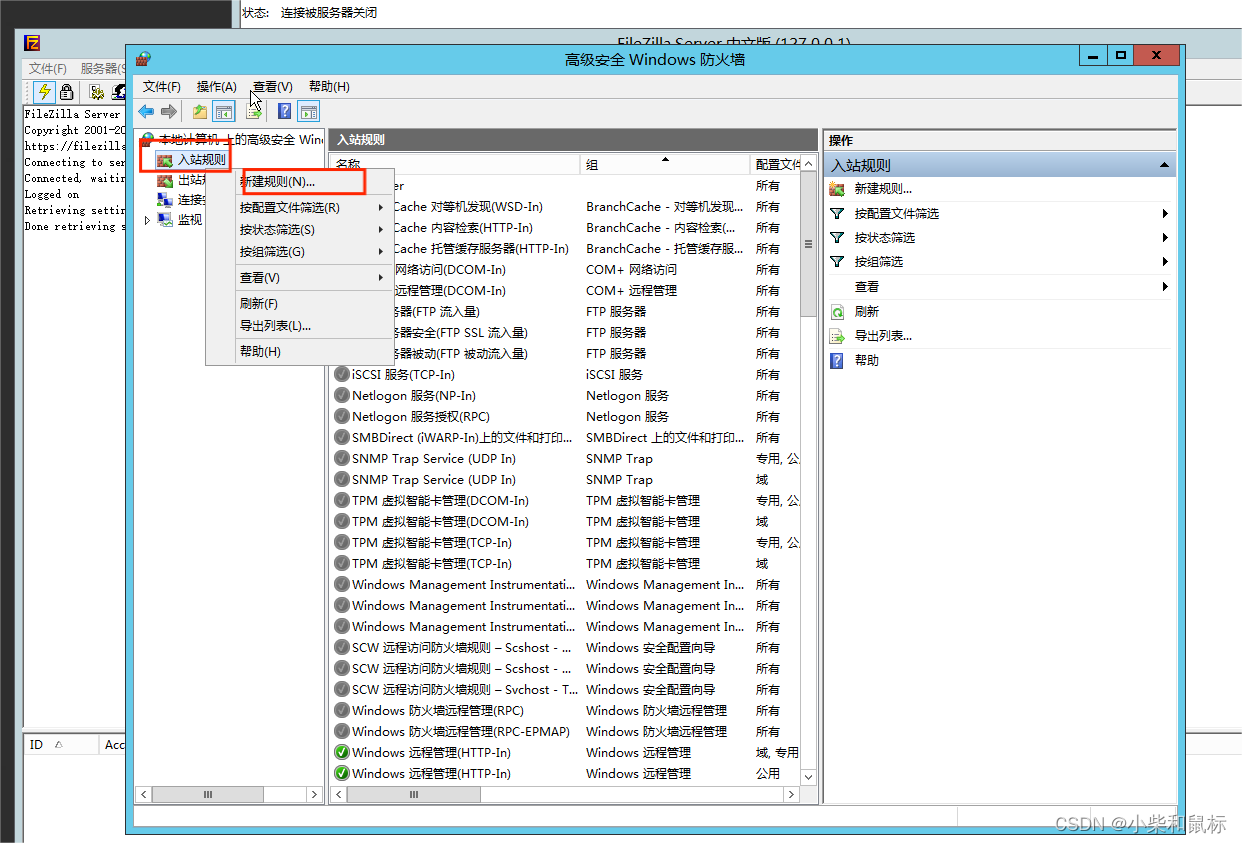Click the lightning bolt icon in the FileZilla Server toolbar
1242x843 pixels.
click(44, 92)
